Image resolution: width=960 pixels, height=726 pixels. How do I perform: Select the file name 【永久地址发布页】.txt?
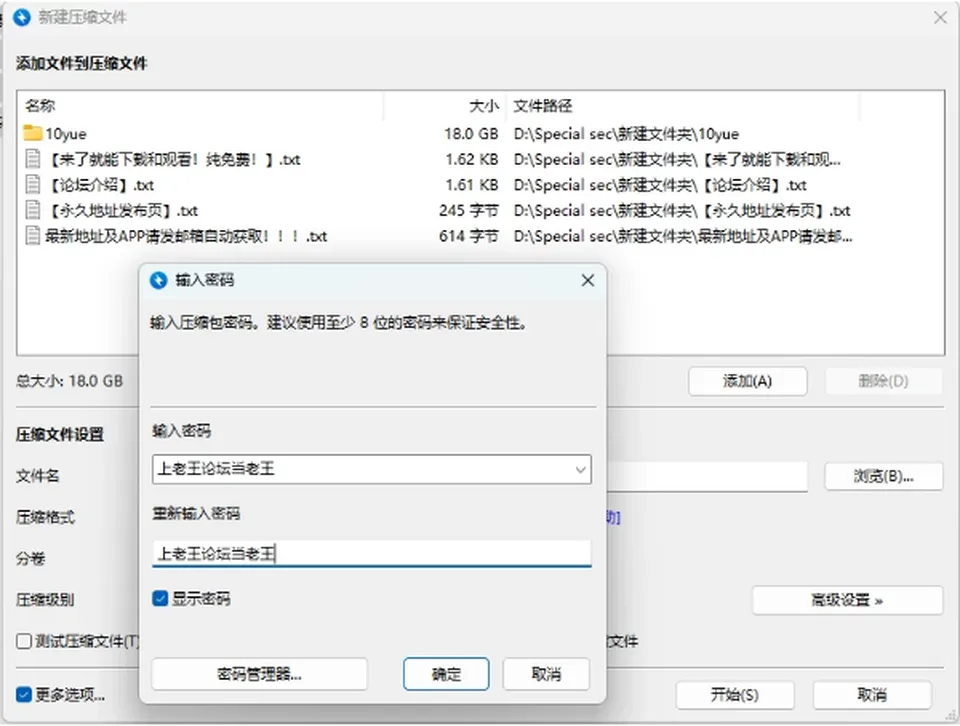pos(122,211)
